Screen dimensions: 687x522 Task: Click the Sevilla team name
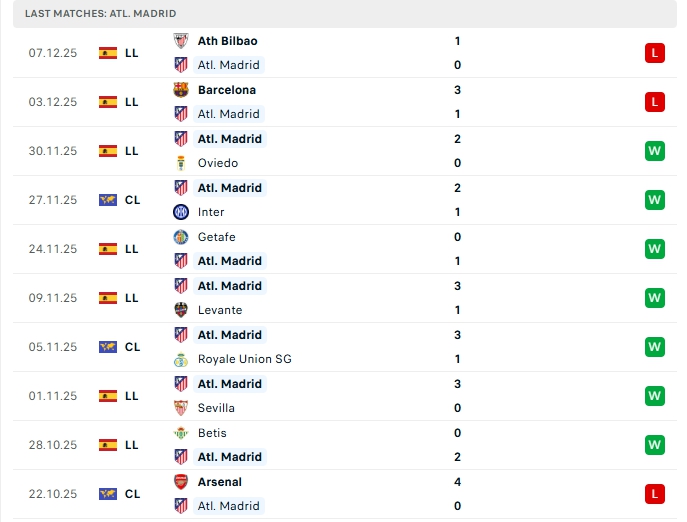click(x=216, y=408)
